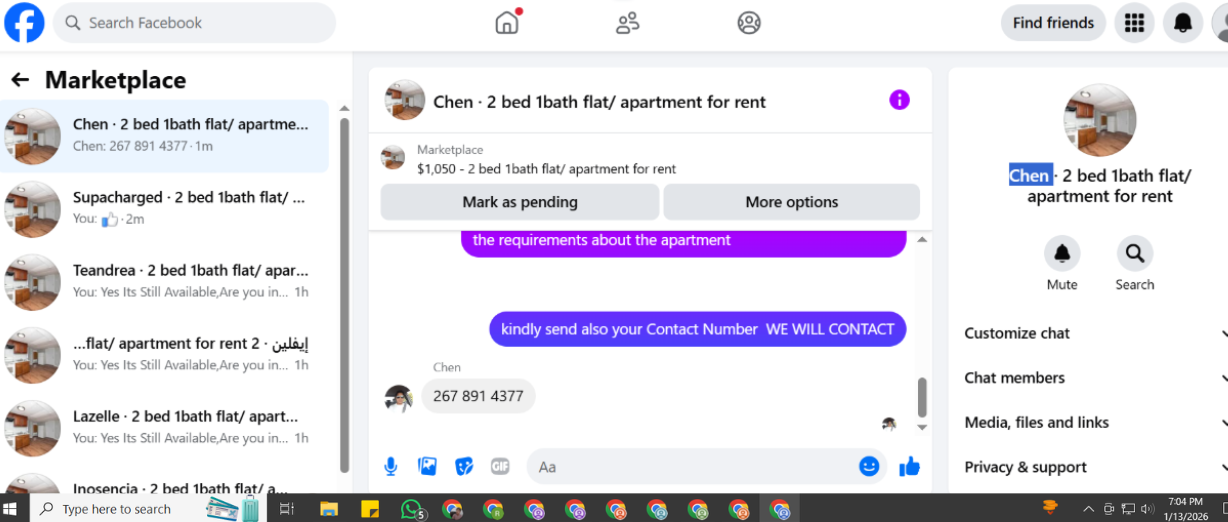1228x522 pixels.
Task: Attach a photo with the image icon
Action: tap(427, 466)
